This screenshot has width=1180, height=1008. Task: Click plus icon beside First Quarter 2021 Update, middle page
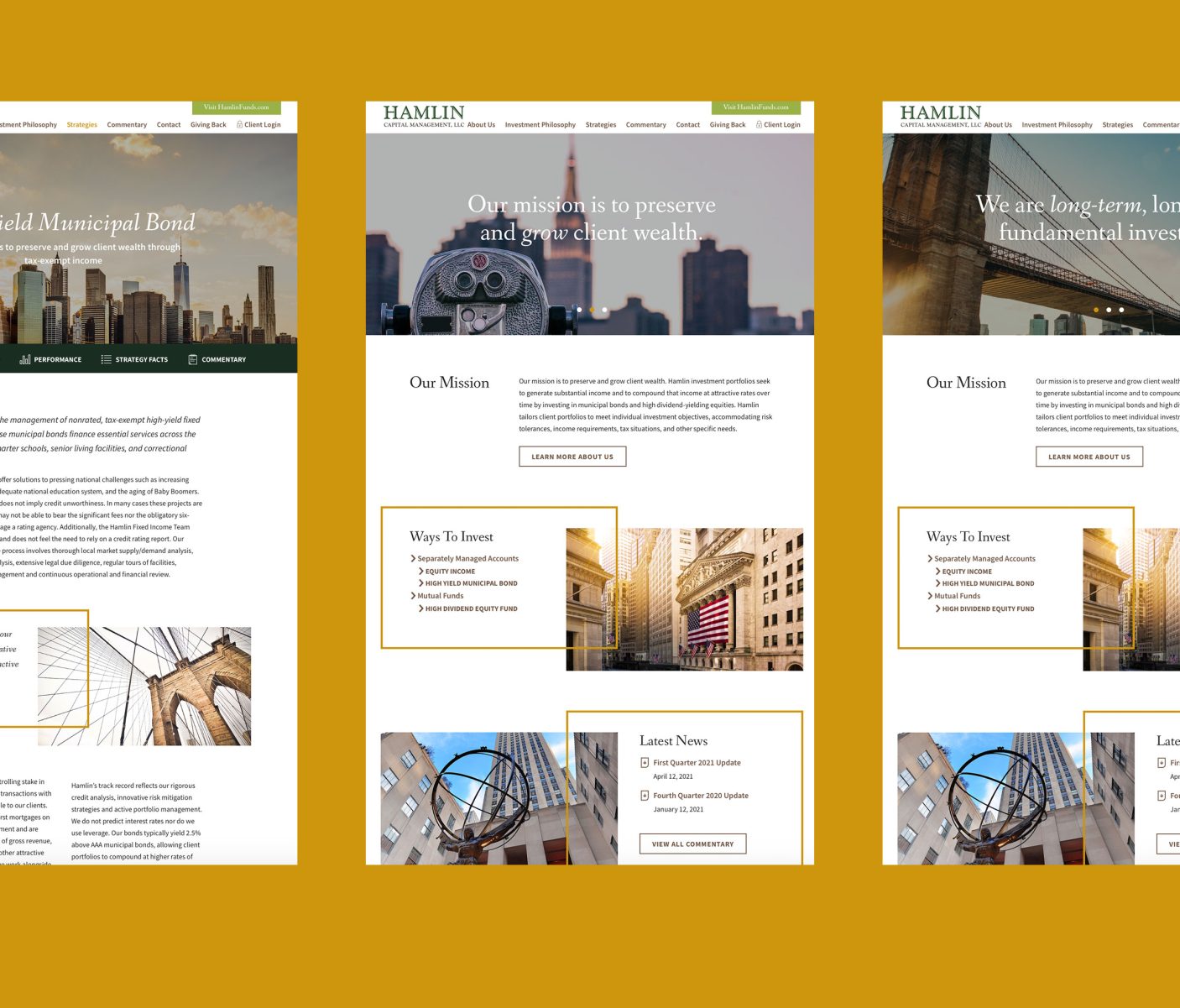[645, 763]
